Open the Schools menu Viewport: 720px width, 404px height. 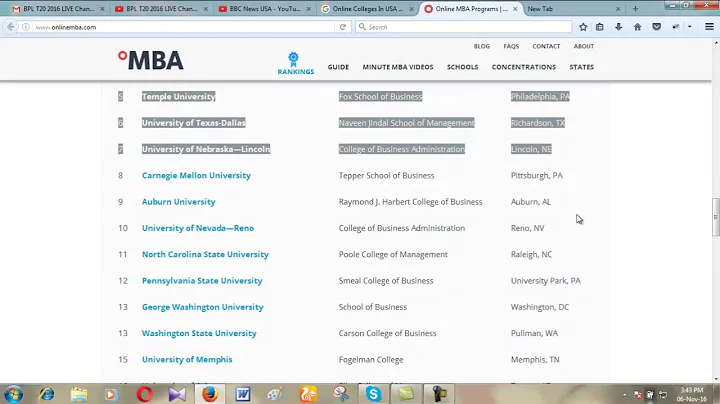pos(462,67)
